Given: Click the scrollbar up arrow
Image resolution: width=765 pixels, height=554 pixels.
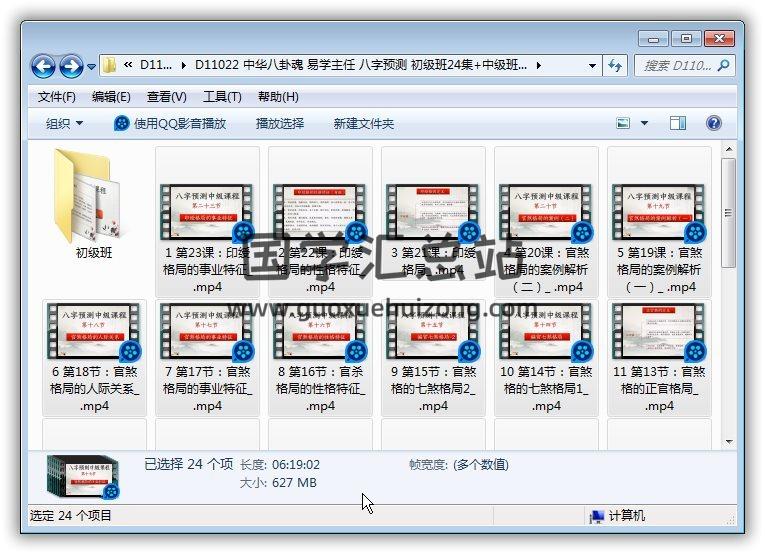Looking at the screenshot, I should point(728,149).
